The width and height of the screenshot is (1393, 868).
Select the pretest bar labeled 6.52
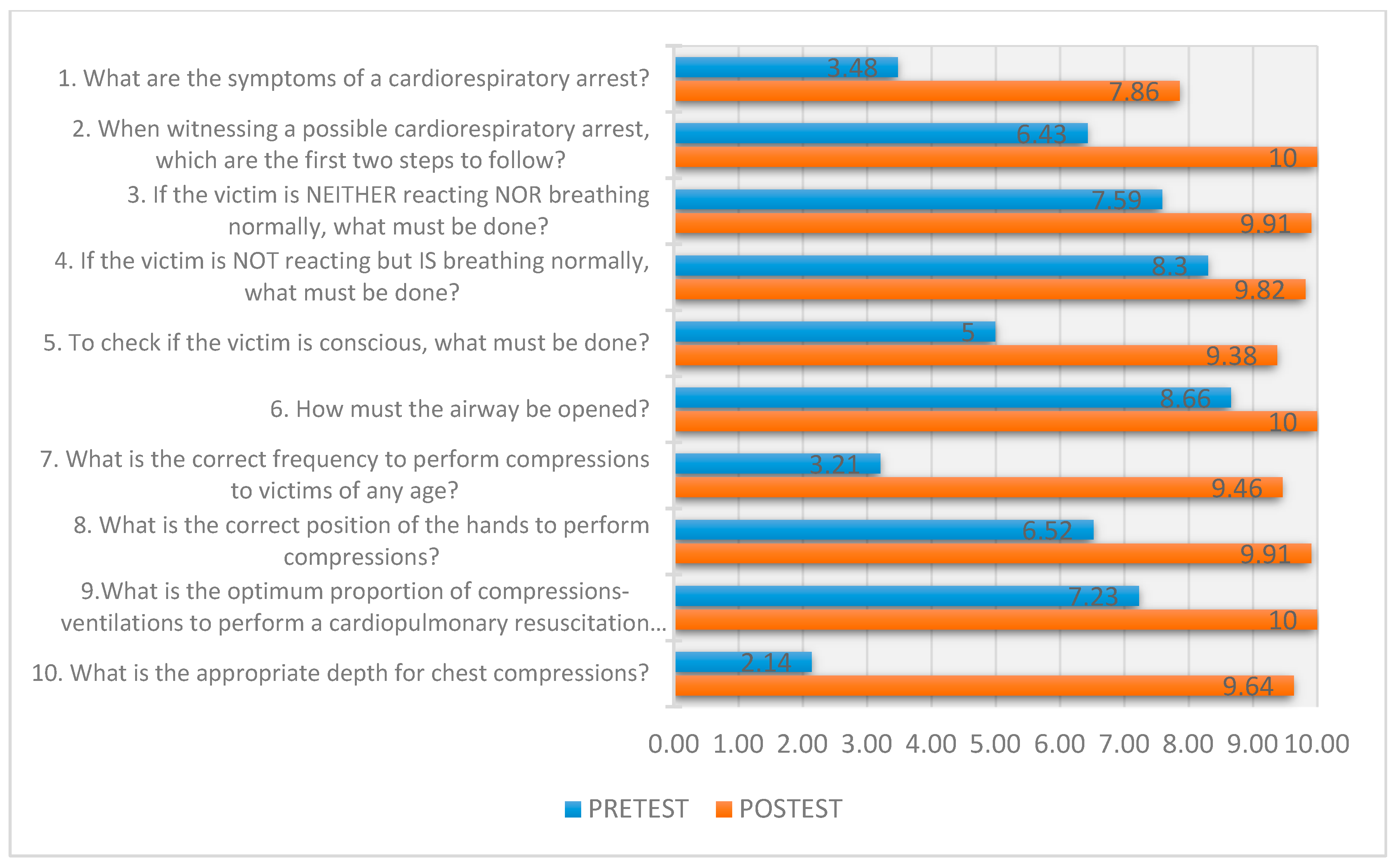tap(884, 530)
